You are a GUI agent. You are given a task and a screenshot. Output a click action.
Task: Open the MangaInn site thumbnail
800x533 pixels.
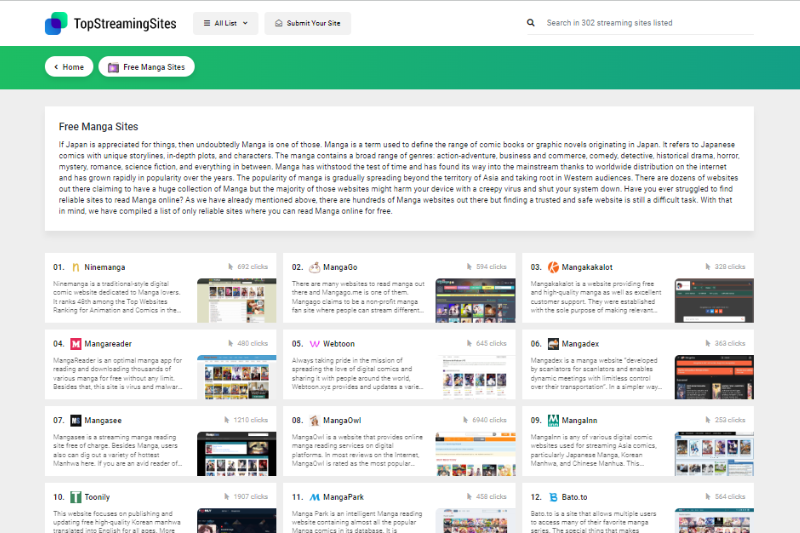[x=714, y=454]
